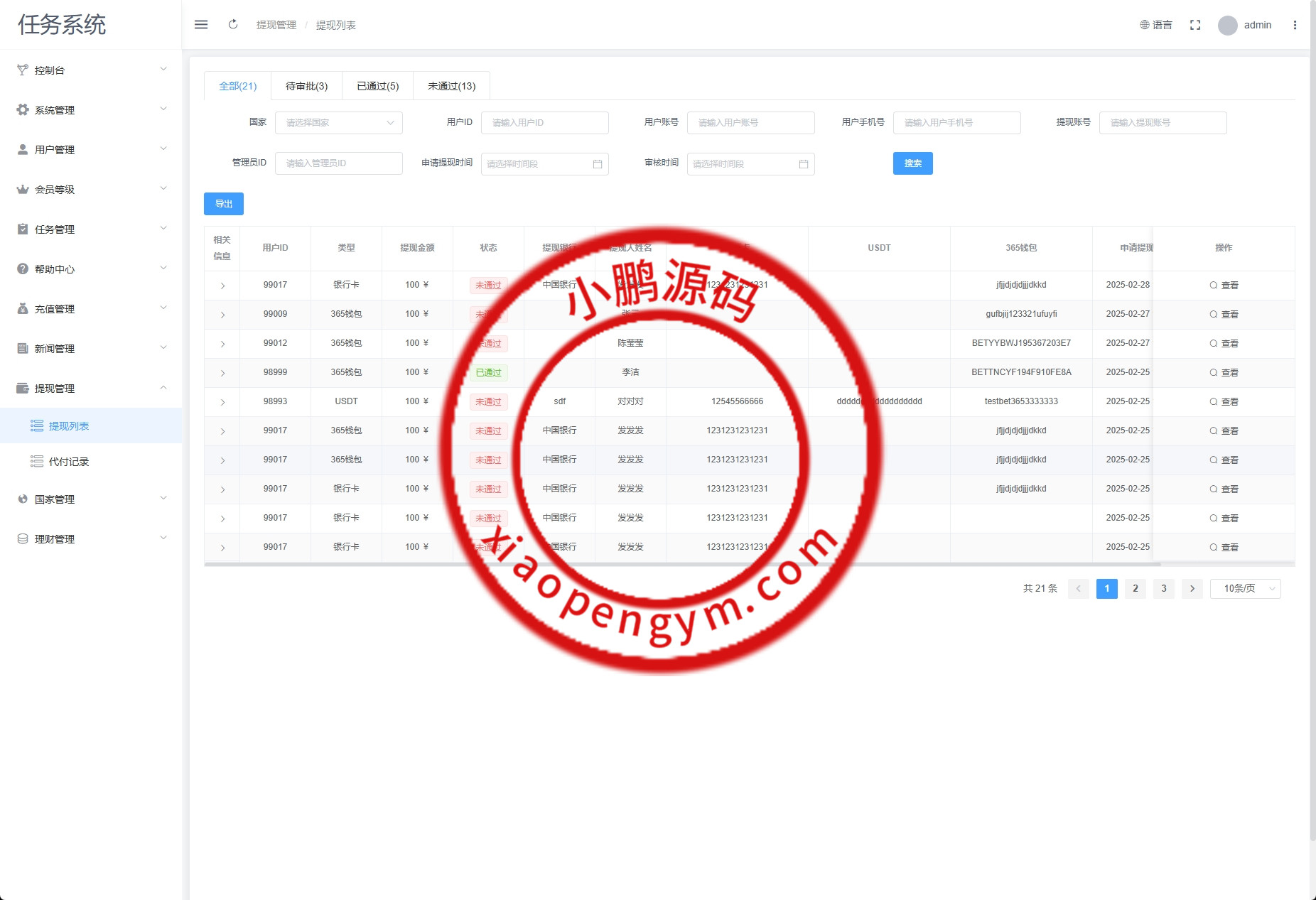Click the refresh icon in the top bar
1316x900 pixels.
[233, 24]
